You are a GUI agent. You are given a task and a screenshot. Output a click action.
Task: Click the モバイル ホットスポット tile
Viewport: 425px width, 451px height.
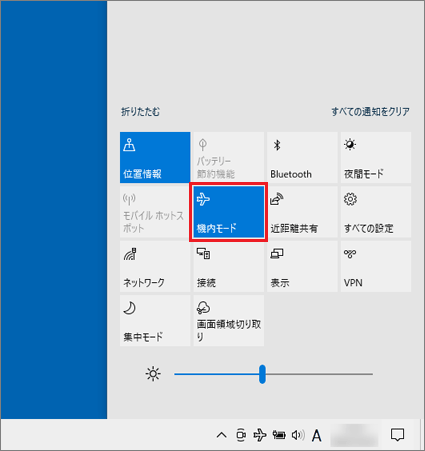(155, 212)
